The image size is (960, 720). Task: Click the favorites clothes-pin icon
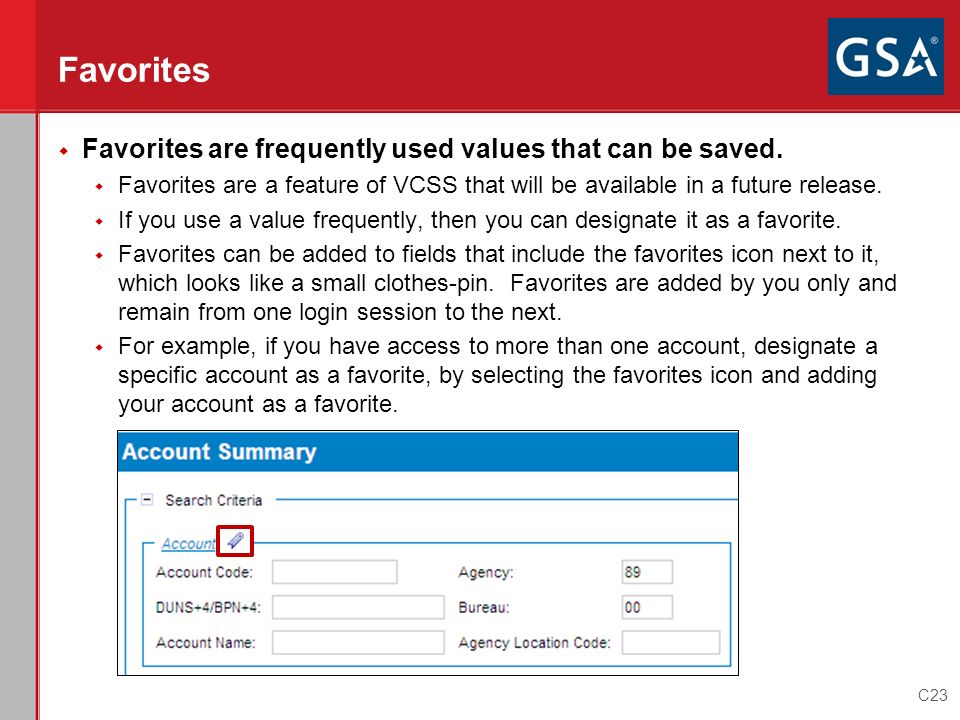pos(235,540)
